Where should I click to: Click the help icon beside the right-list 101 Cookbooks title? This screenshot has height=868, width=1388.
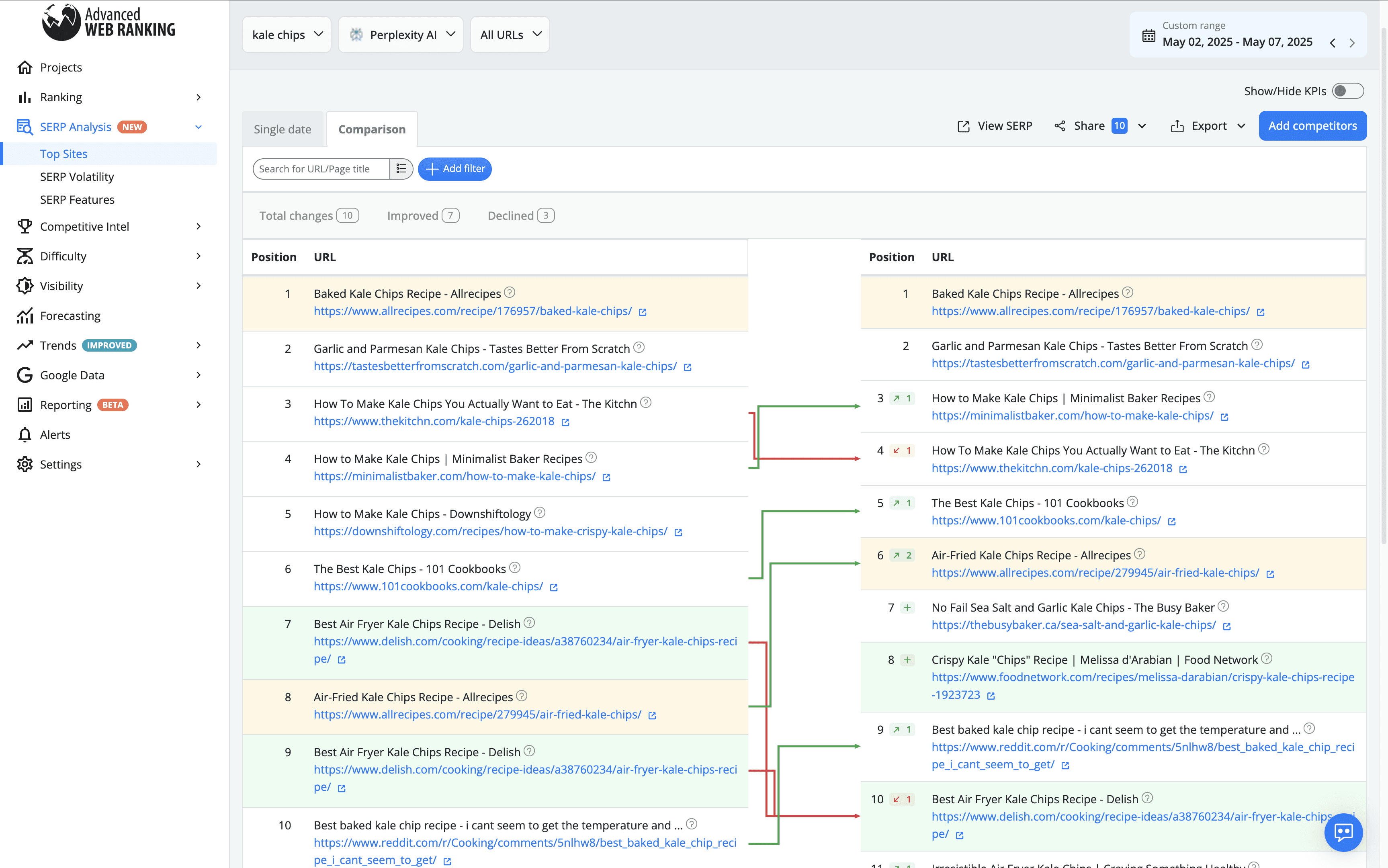1132,502
